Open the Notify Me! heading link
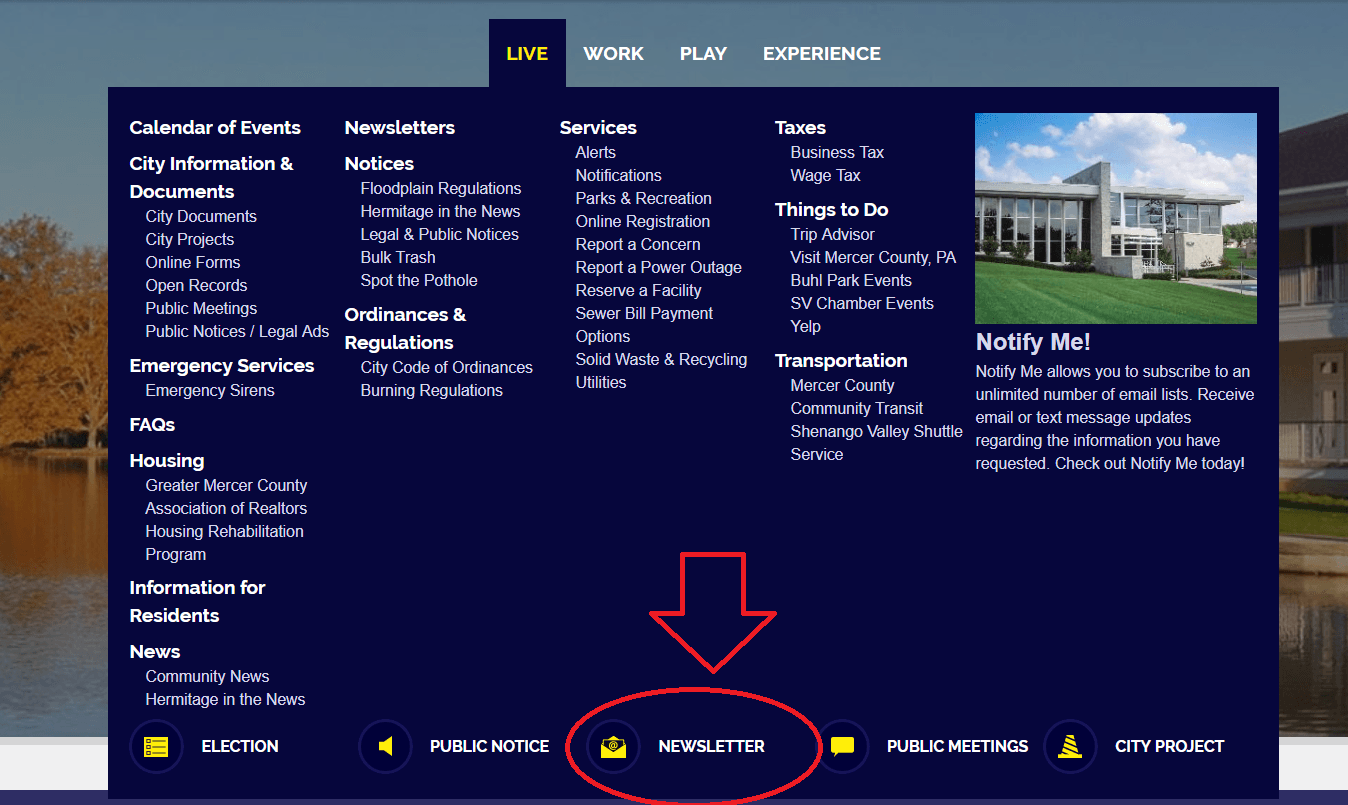Viewport: 1348px width, 805px height. (1033, 342)
